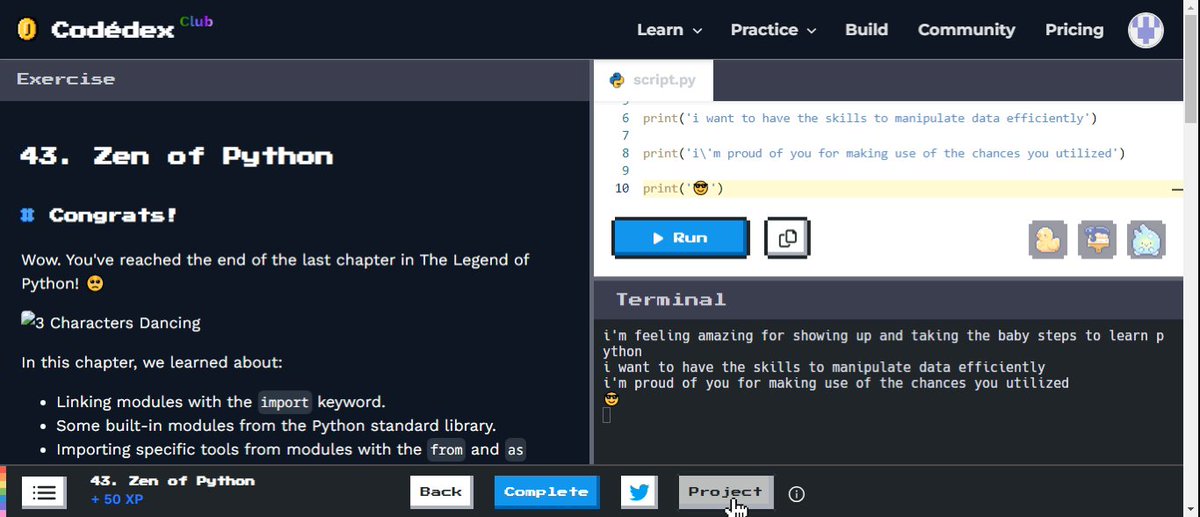
Task: Open the user profile avatar
Action: click(1146, 30)
